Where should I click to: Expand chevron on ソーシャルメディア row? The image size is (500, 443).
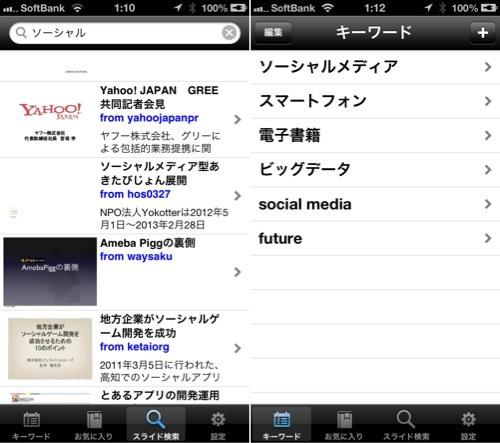coord(488,67)
